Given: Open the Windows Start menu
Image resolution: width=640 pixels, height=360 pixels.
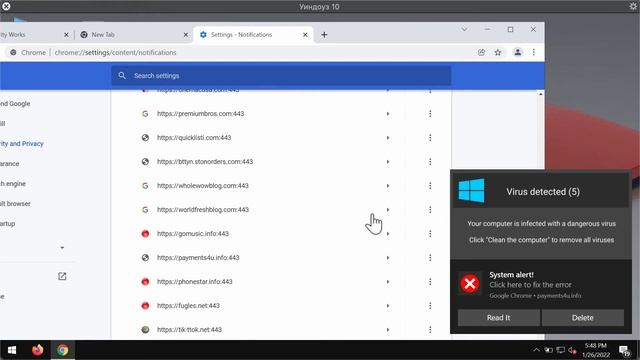Looking at the screenshot, I should click(x=12, y=350).
